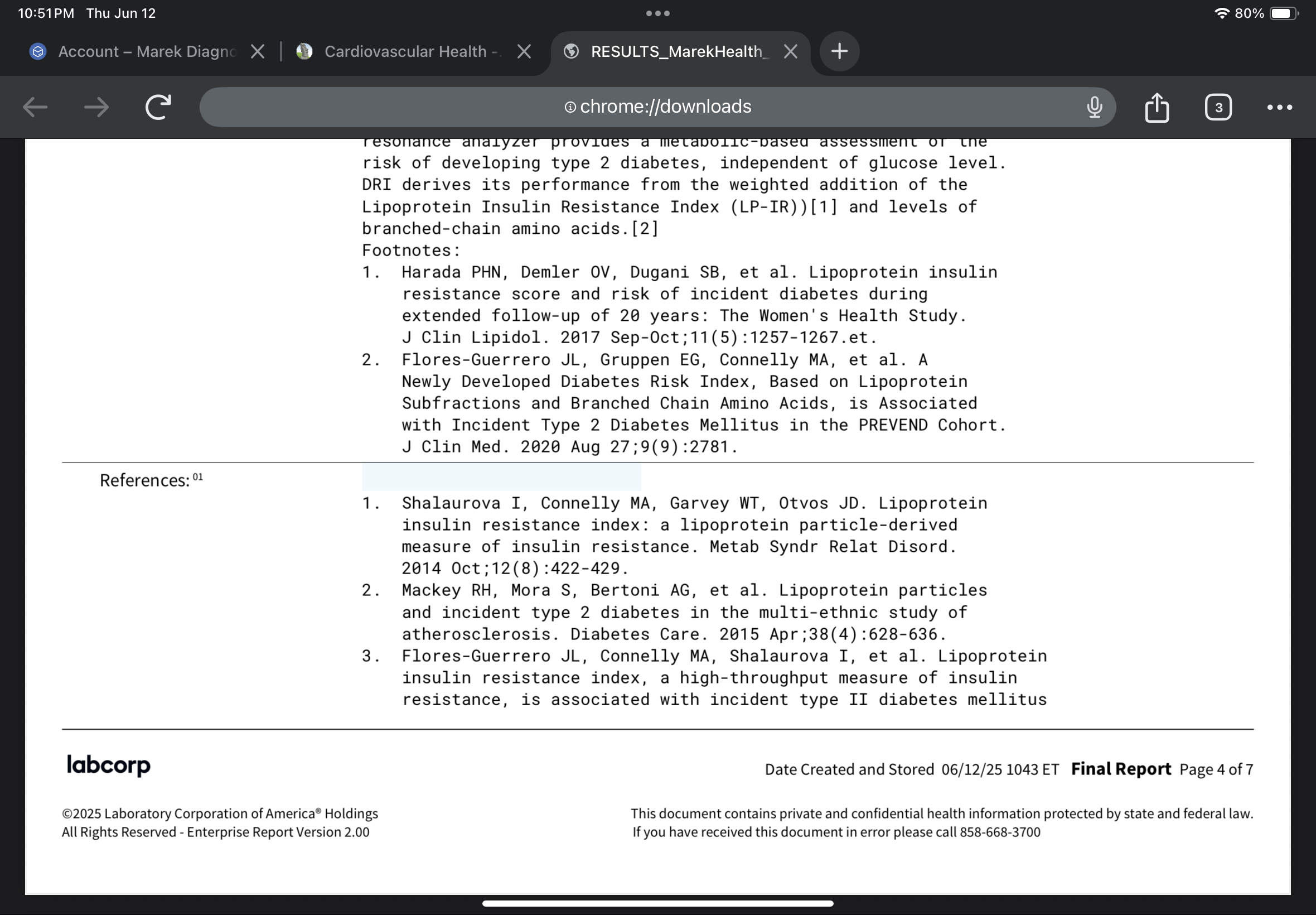Click the 'Footnotes:' heading
This screenshot has width=1316, height=915.
[412, 251]
